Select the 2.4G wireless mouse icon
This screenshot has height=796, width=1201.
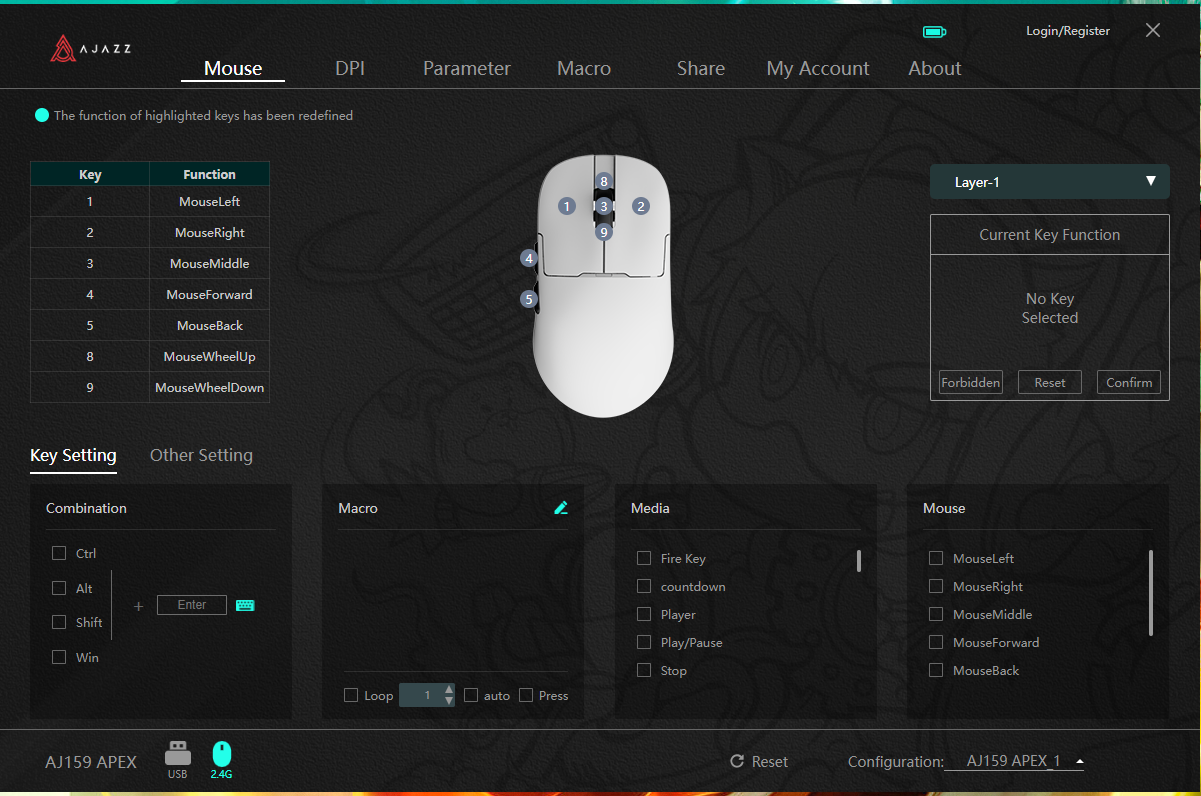[x=221, y=760]
